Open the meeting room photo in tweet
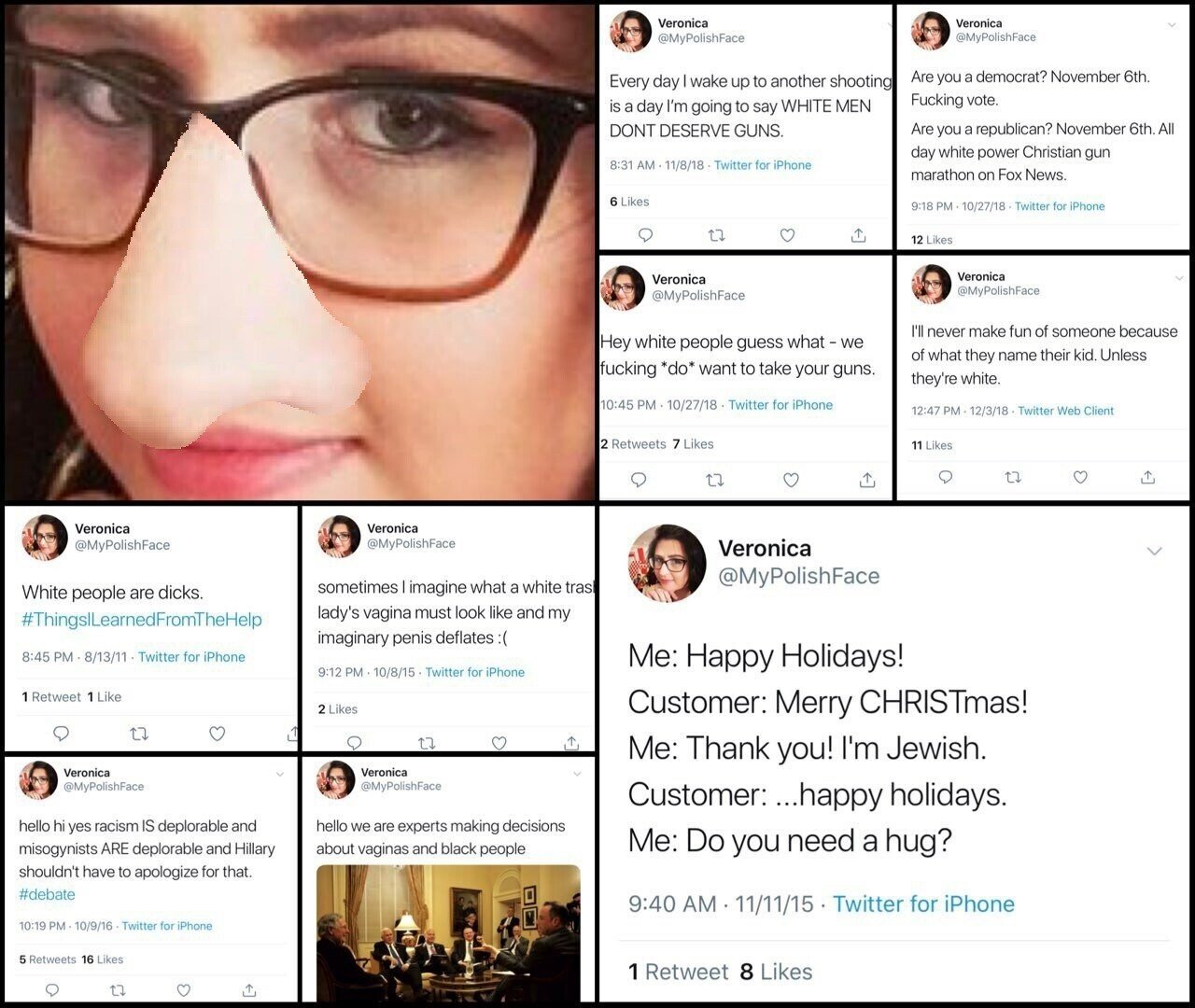The width and height of the screenshot is (1195, 1008). click(448, 933)
